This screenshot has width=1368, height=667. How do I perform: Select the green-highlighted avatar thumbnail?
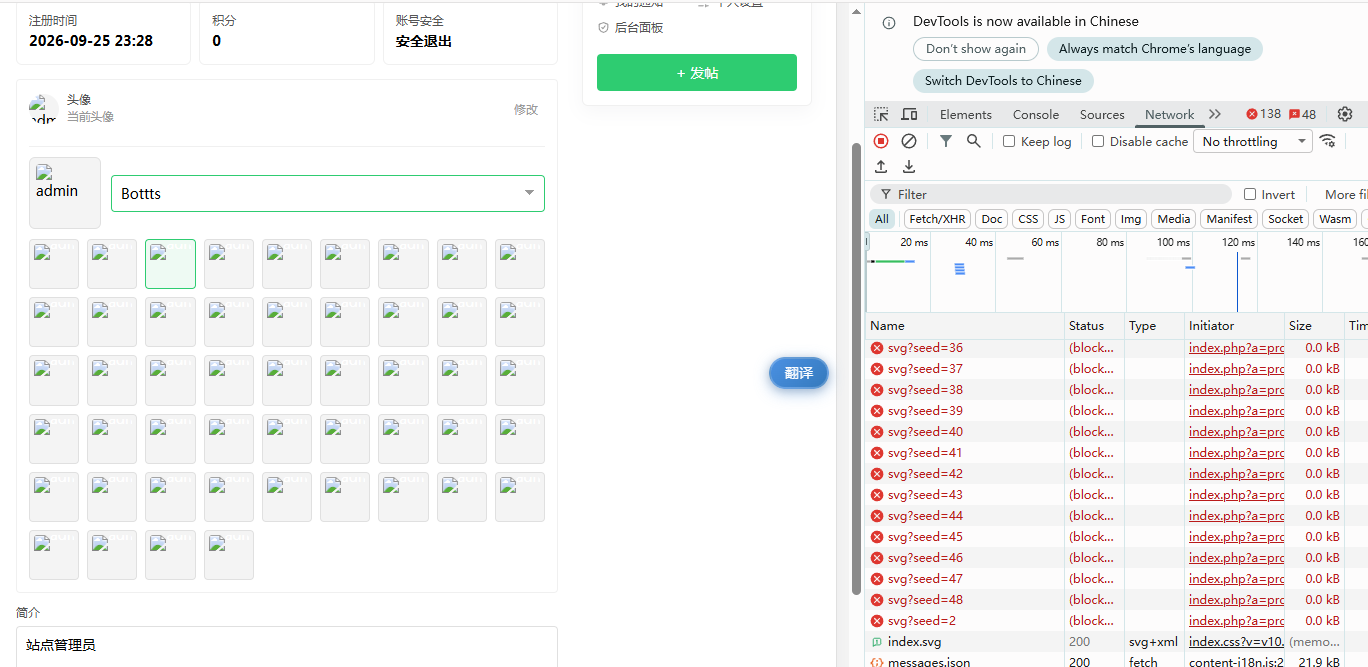(x=170, y=264)
